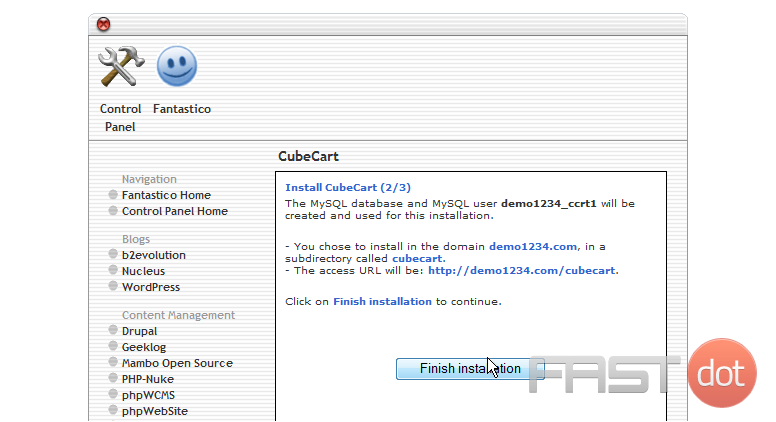The image size is (776, 422).
Task: Click the CubeCart page title
Action: tap(308, 156)
